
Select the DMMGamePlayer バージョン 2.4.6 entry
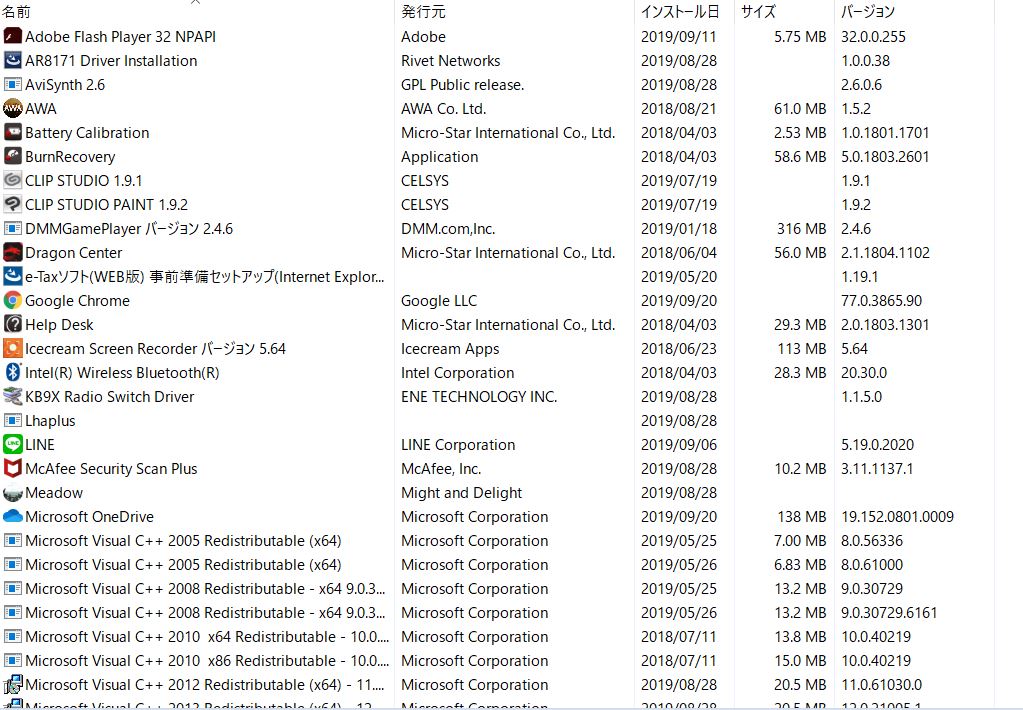[129, 229]
